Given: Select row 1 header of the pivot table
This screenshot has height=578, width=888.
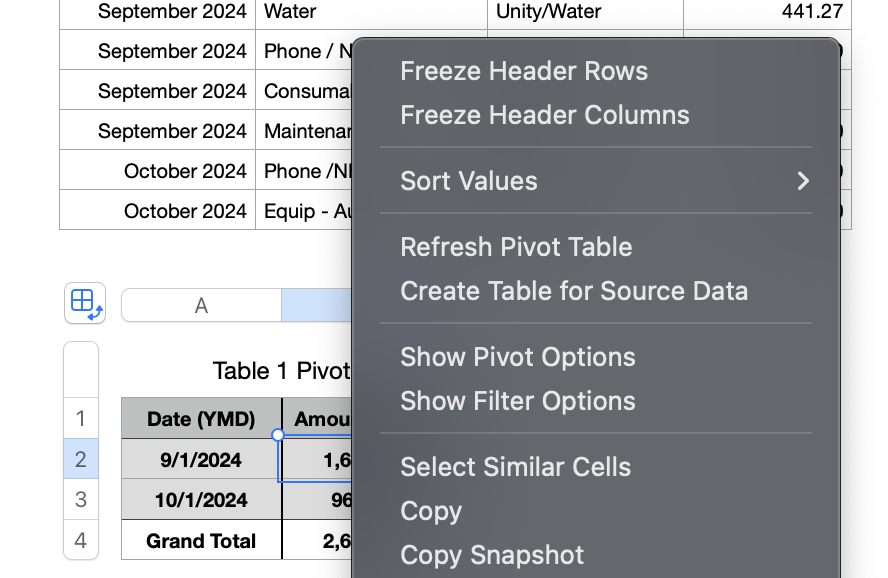Looking at the screenshot, I should [81, 418].
